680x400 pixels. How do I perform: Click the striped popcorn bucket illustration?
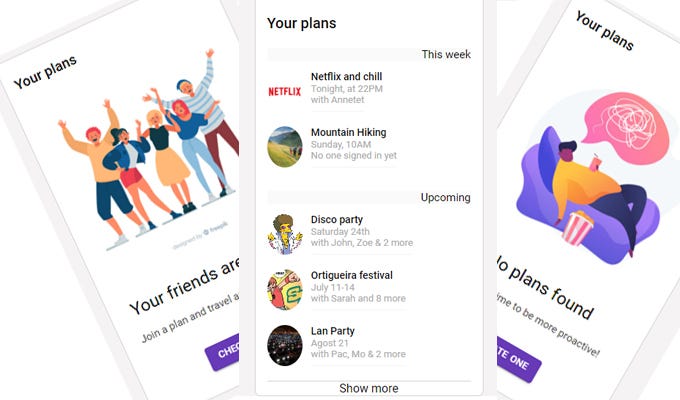click(577, 228)
